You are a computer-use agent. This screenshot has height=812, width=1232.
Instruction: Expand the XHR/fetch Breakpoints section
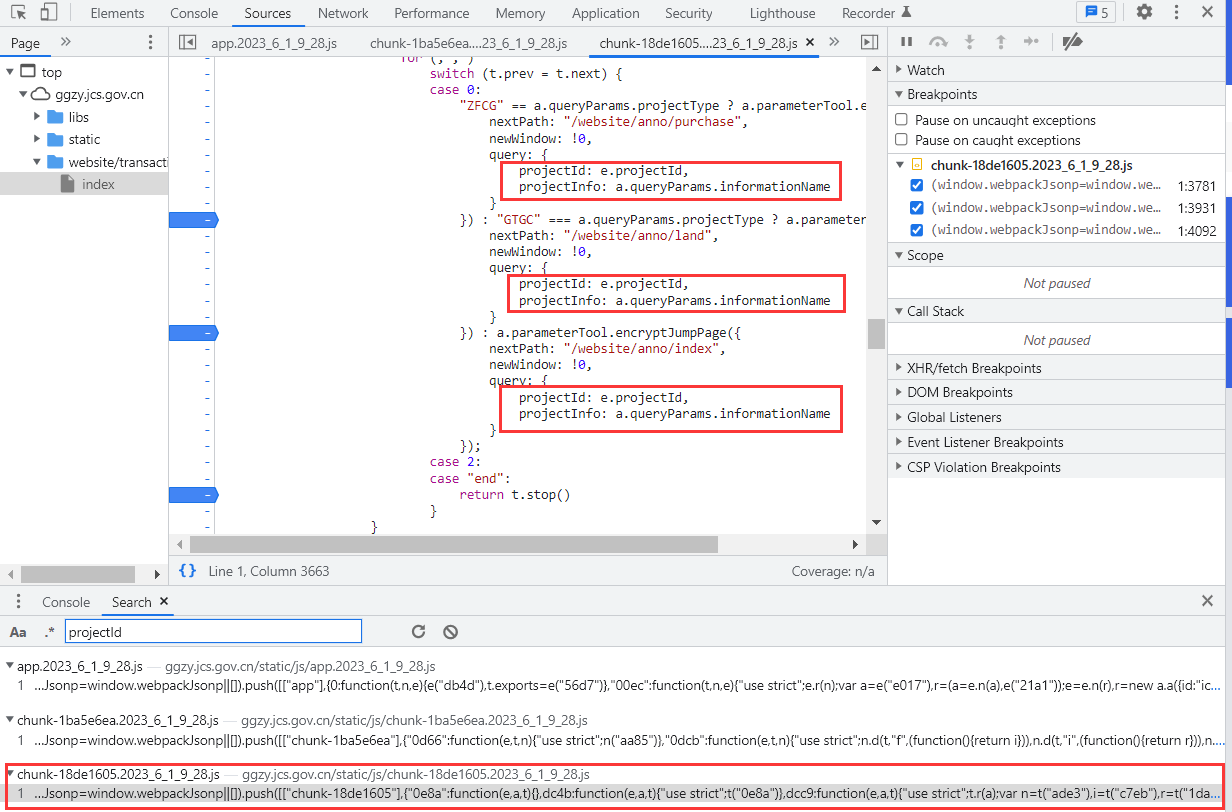point(973,368)
